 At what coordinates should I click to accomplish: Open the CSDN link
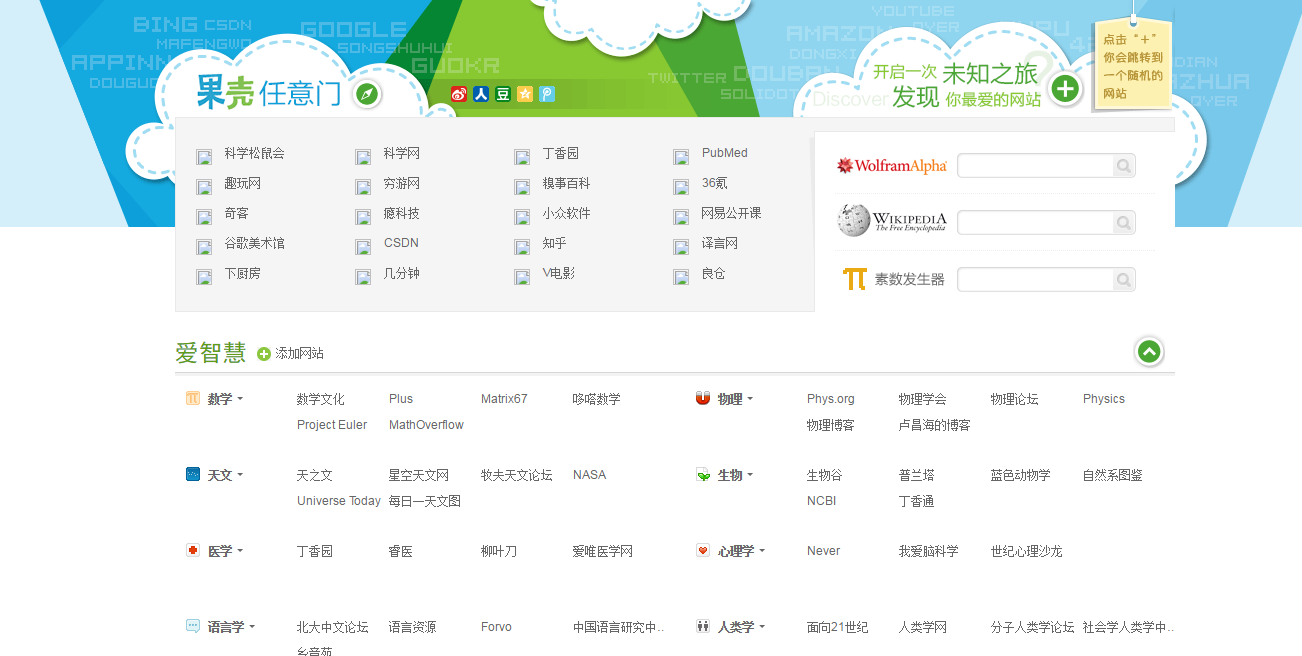pos(401,243)
